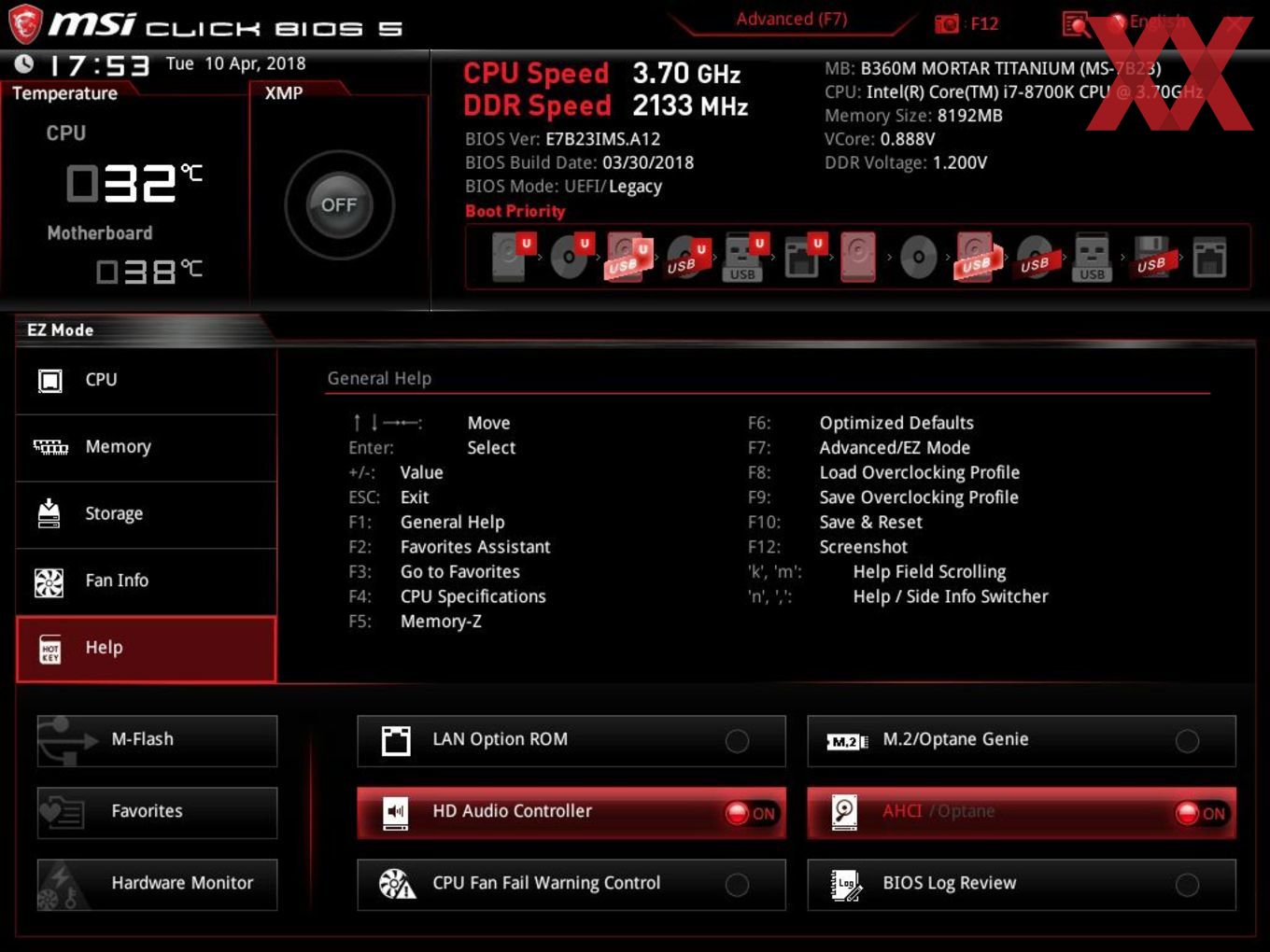Select highlighted UEFI USB hard disk boot device
Image resolution: width=1270 pixels, height=952 pixels.
(628, 257)
